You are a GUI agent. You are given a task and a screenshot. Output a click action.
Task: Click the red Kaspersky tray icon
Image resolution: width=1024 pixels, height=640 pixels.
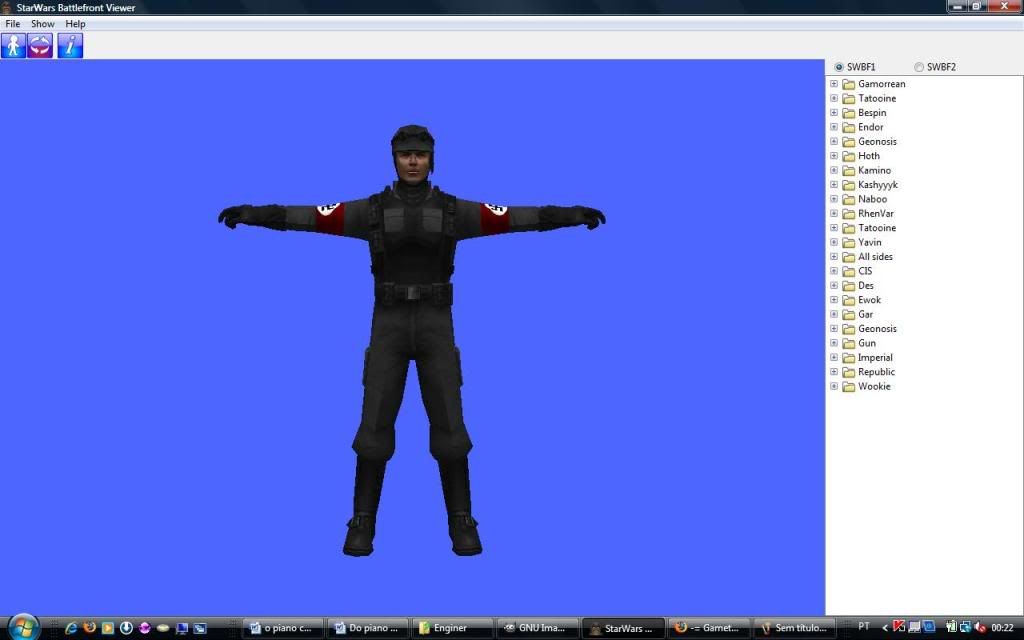[899, 627]
